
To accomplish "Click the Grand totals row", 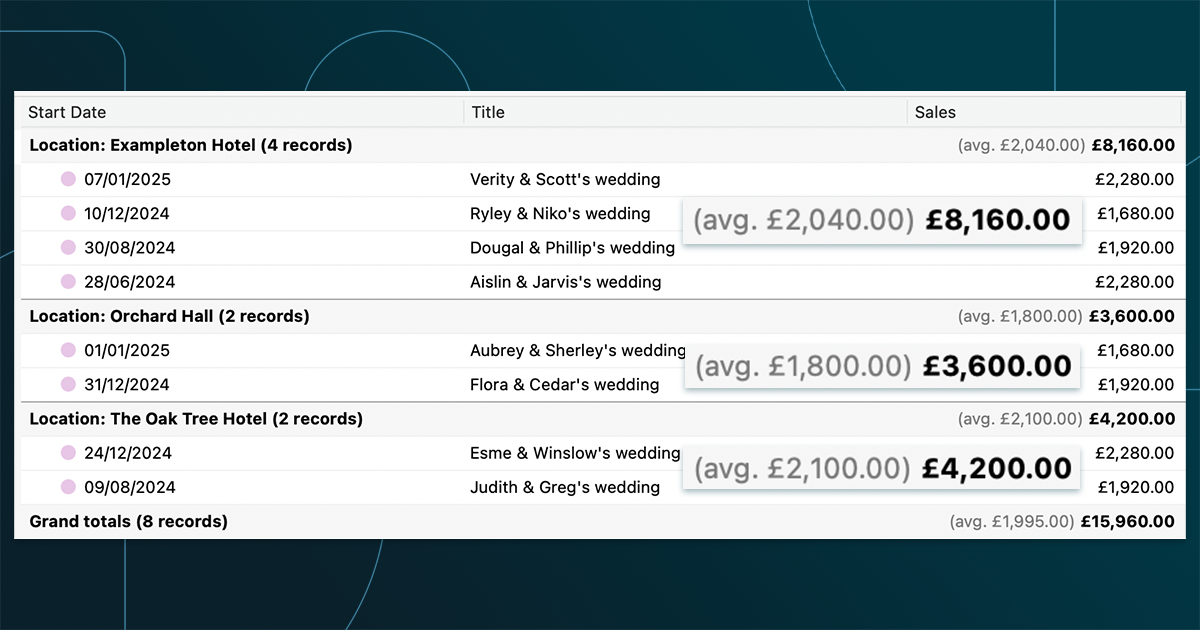I will [x=129, y=522].
